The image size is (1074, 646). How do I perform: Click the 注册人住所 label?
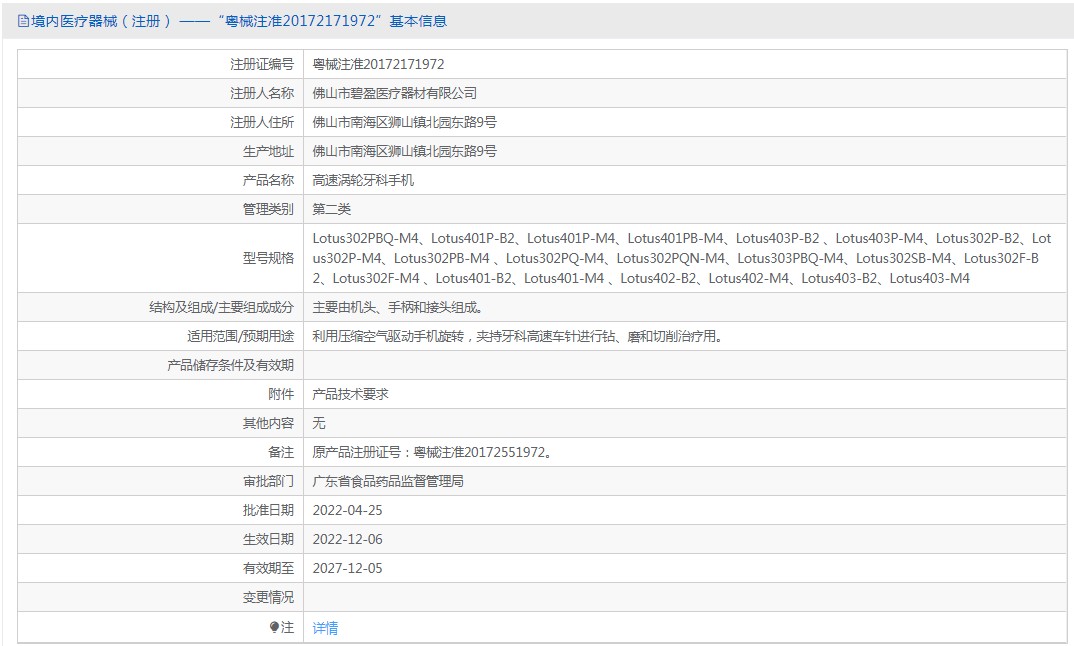tap(262, 122)
